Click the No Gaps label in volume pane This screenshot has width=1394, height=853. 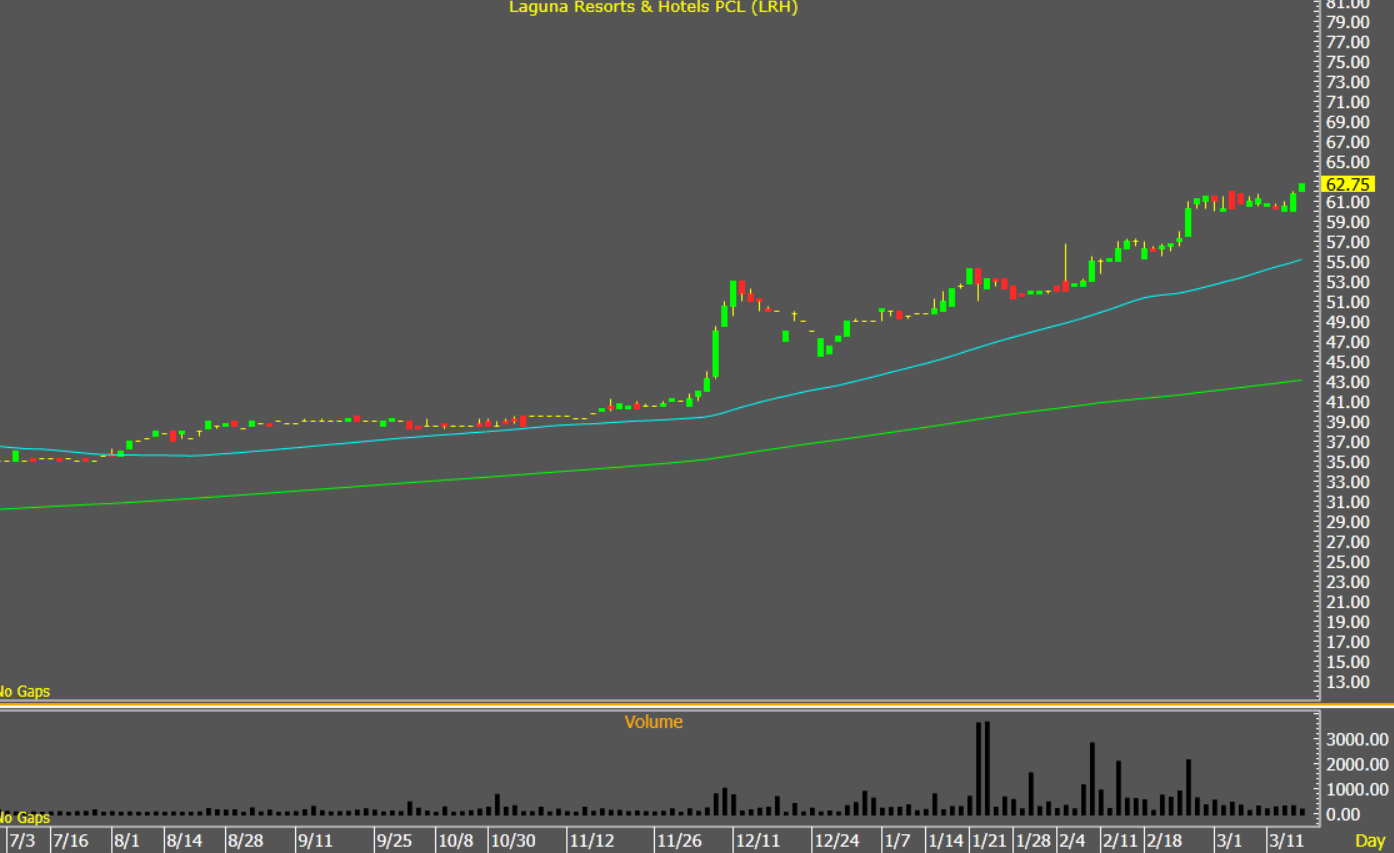24,817
